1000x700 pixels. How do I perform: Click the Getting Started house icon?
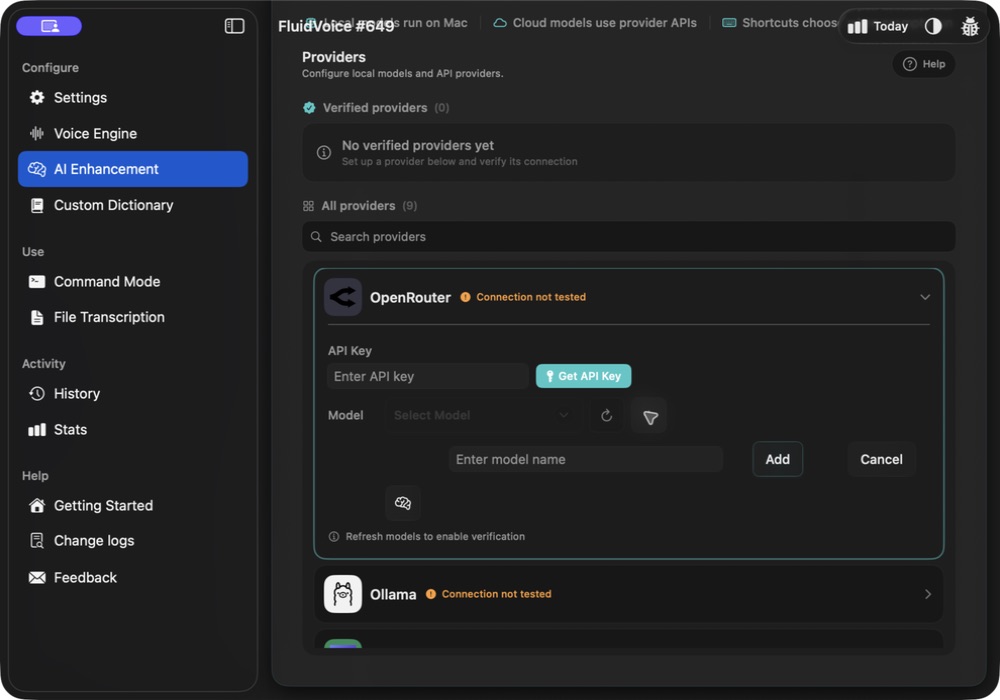pyautogui.click(x=37, y=505)
